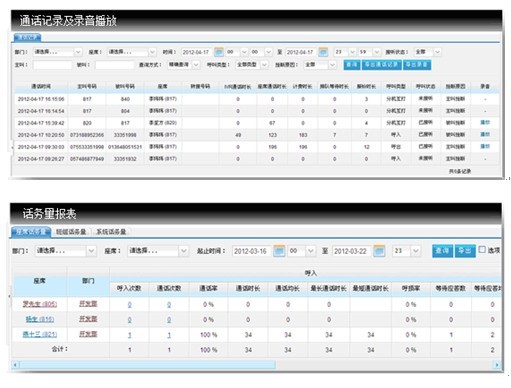Viewport: 511px width, 388px height.
Task: Open calendar icon next to 2012-03-22
Action: (x=379, y=251)
